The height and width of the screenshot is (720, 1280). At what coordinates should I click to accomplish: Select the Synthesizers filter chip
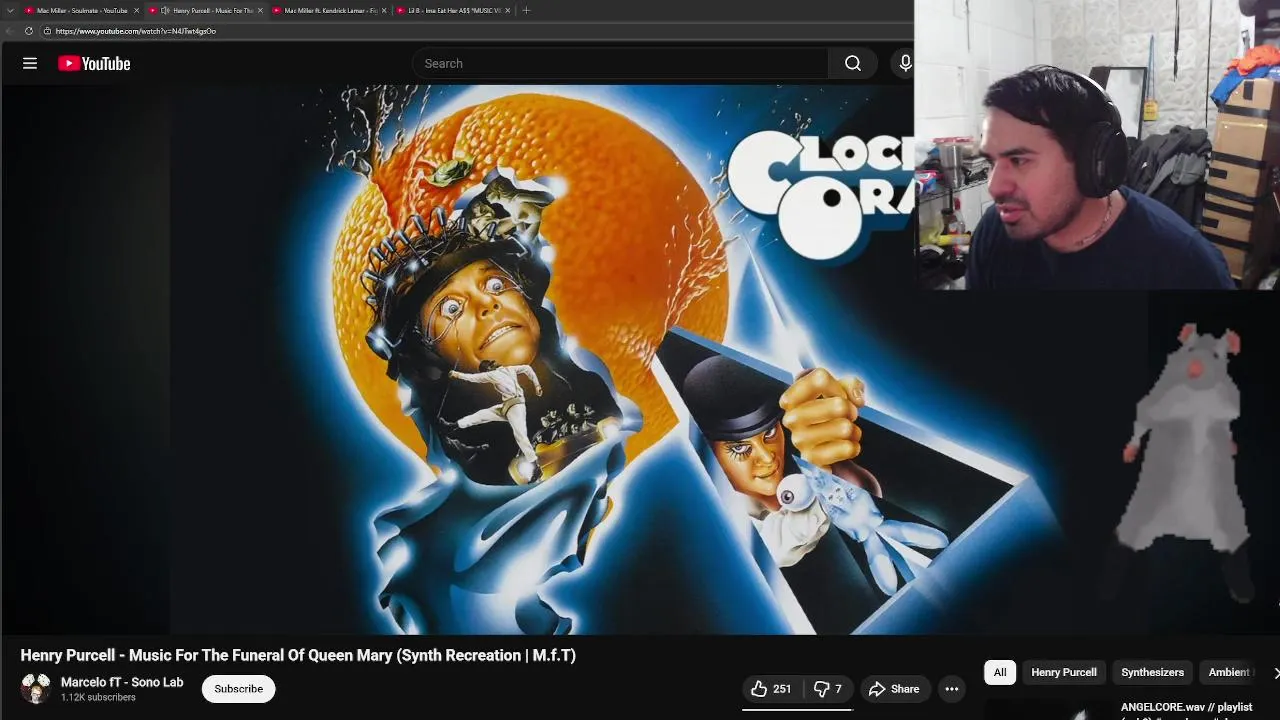click(x=1152, y=672)
